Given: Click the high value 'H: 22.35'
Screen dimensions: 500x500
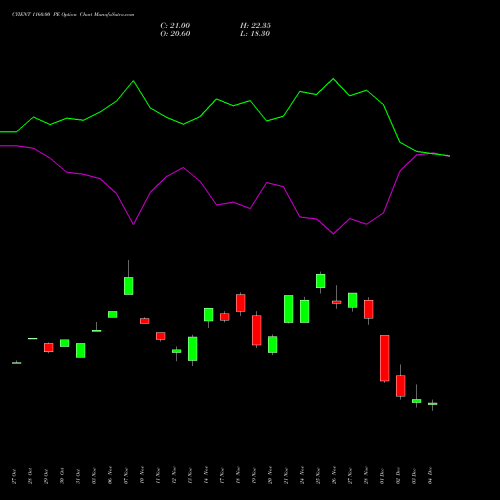Looking at the screenshot, I should click(255, 26).
